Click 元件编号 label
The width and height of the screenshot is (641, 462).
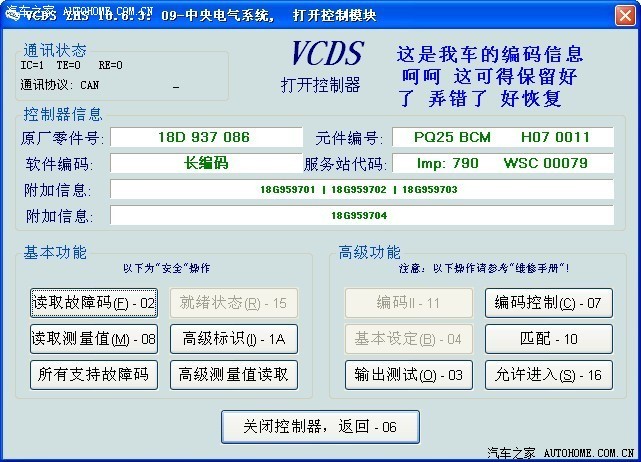click(349, 138)
